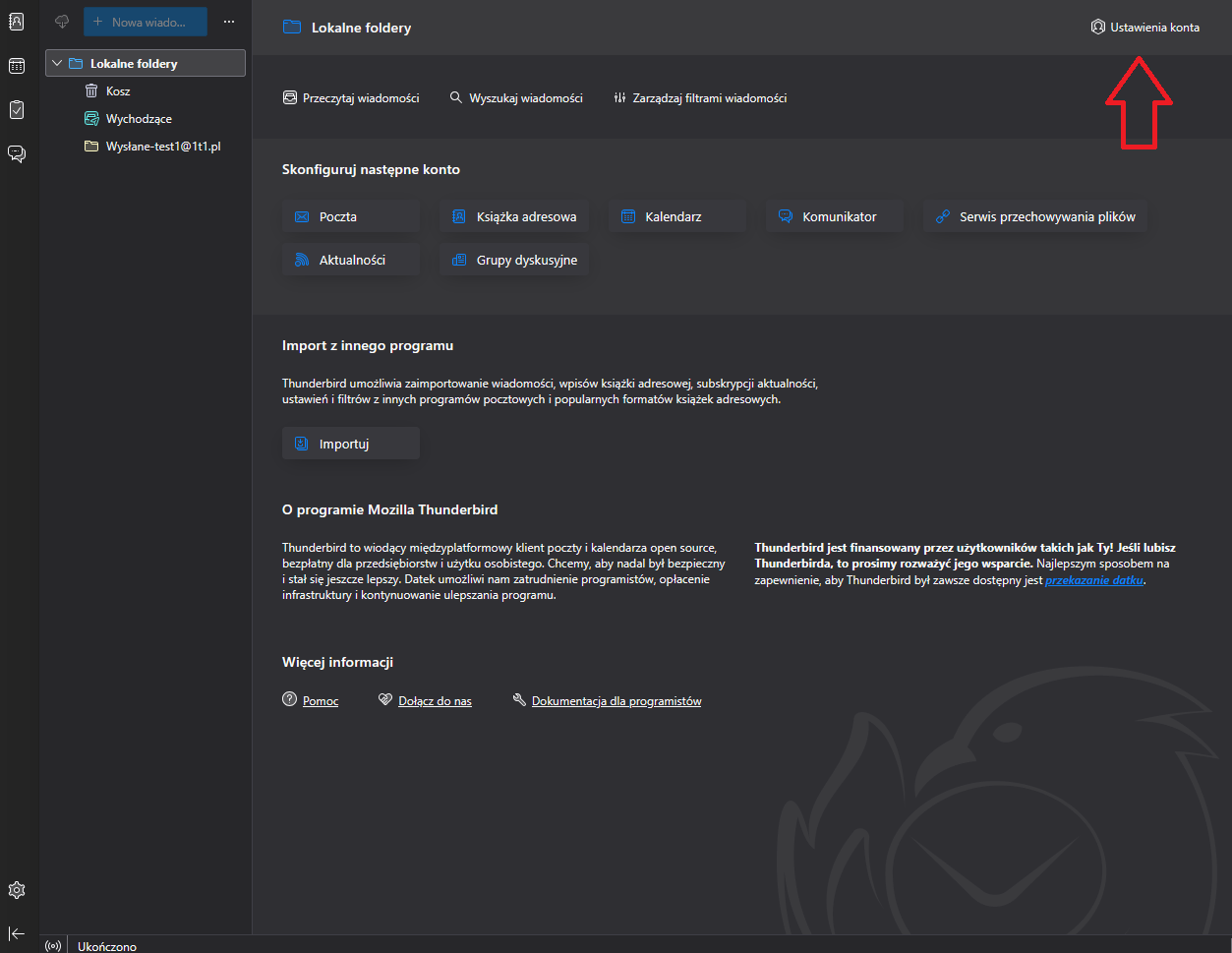Collapse the spaces toolbar with arrow icon

click(x=17, y=933)
